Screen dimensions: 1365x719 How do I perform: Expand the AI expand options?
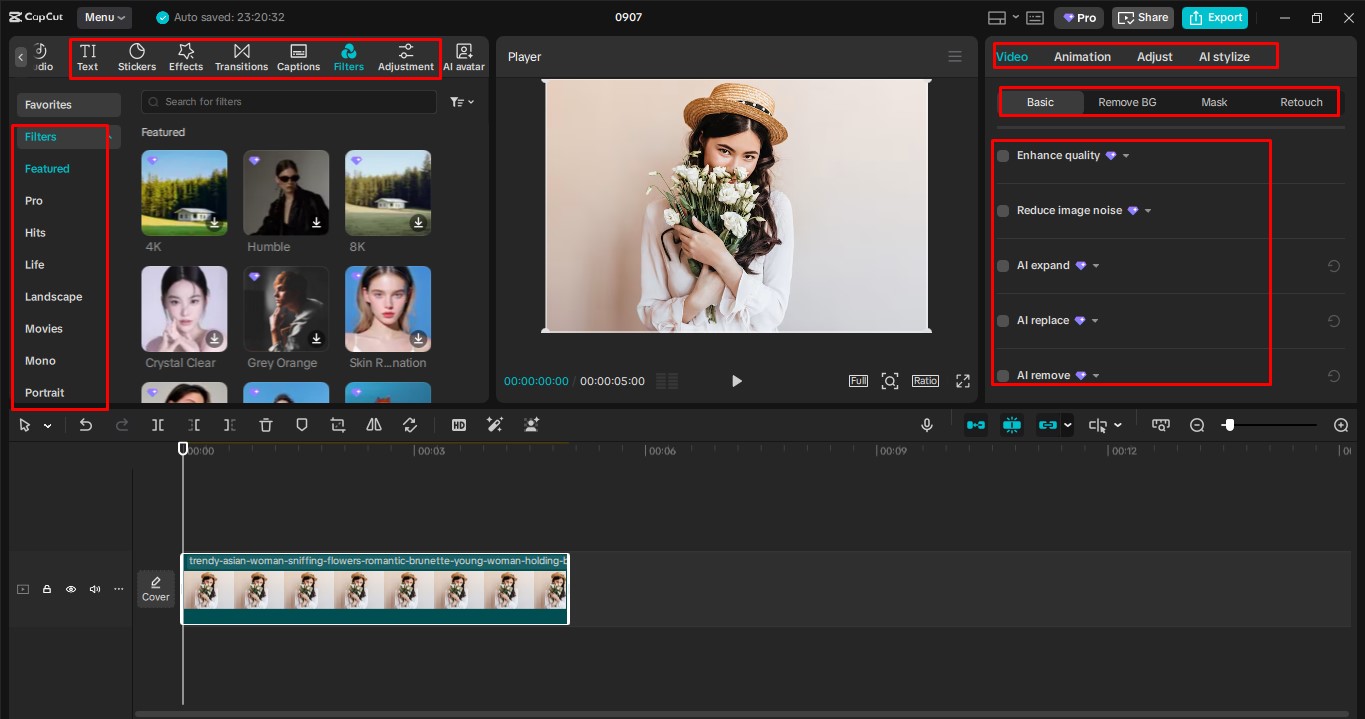pos(1095,265)
